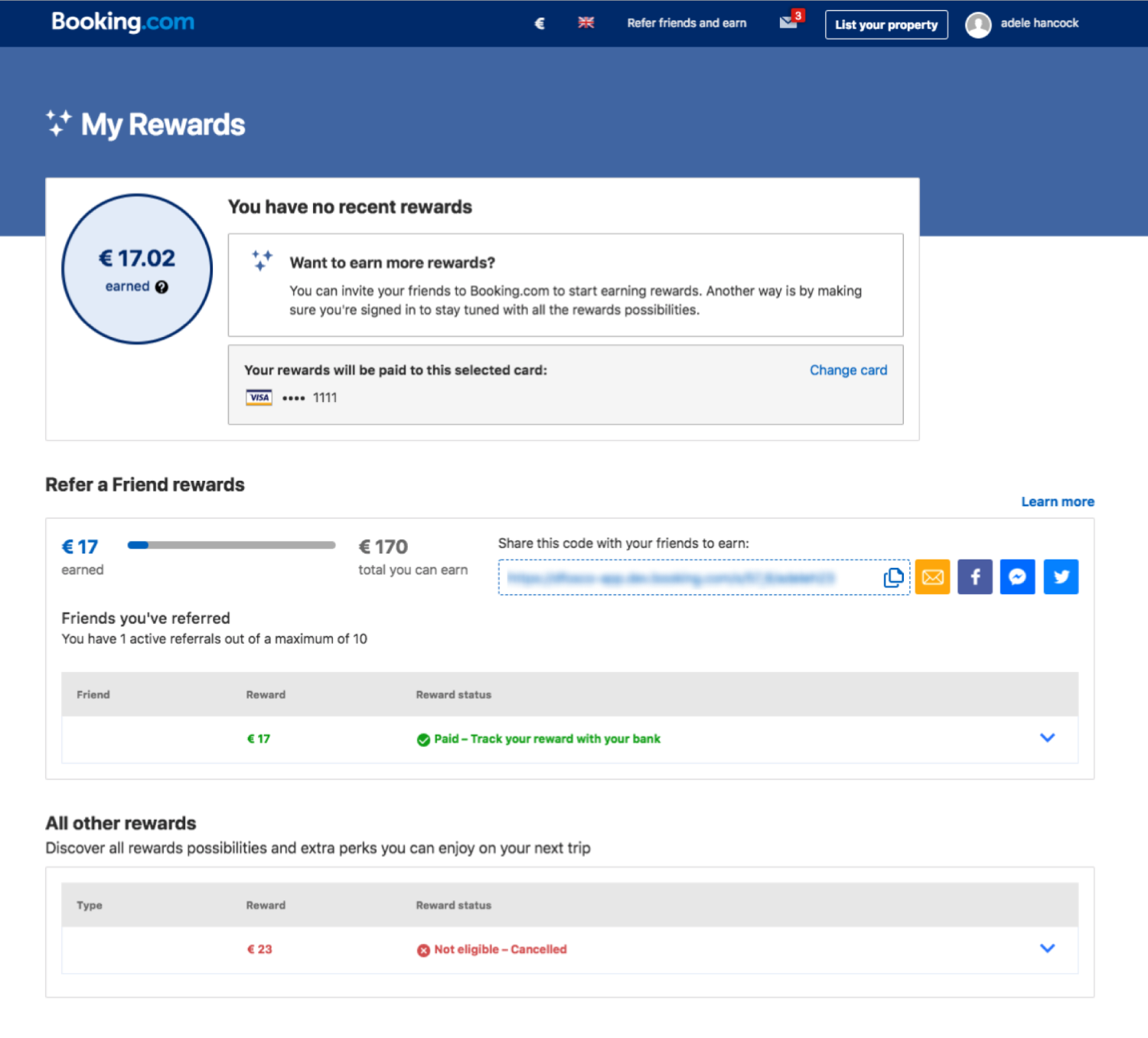Click the referral earnings progress bar
The height and width of the screenshot is (1038, 1148).
tap(230, 545)
